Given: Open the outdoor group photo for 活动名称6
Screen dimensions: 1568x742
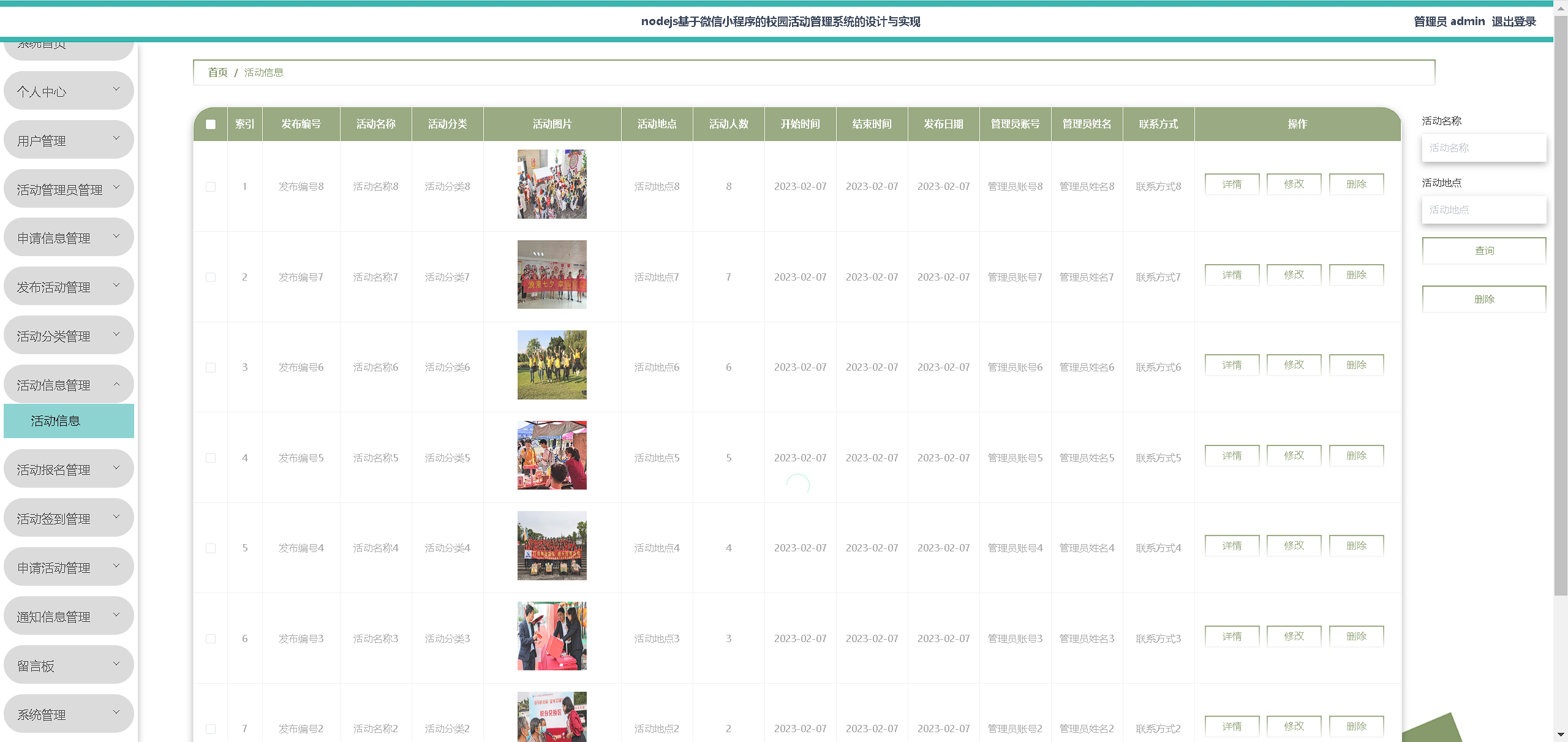Looking at the screenshot, I should coord(551,365).
